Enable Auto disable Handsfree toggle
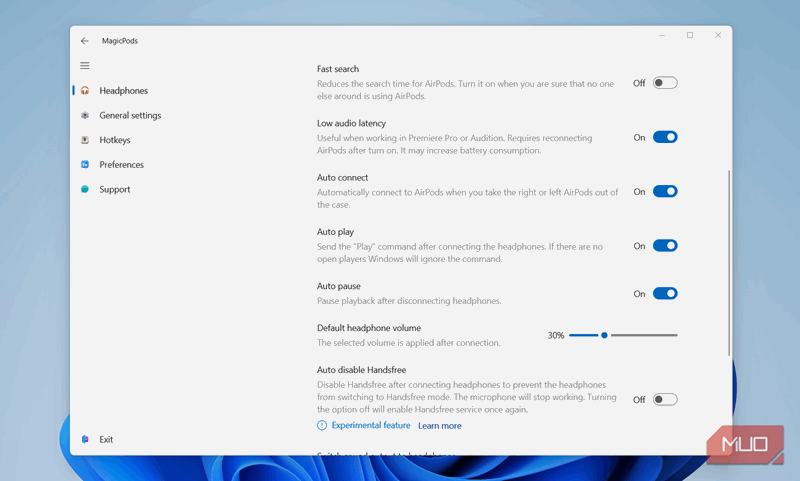This screenshot has height=481, width=800. 665,400
